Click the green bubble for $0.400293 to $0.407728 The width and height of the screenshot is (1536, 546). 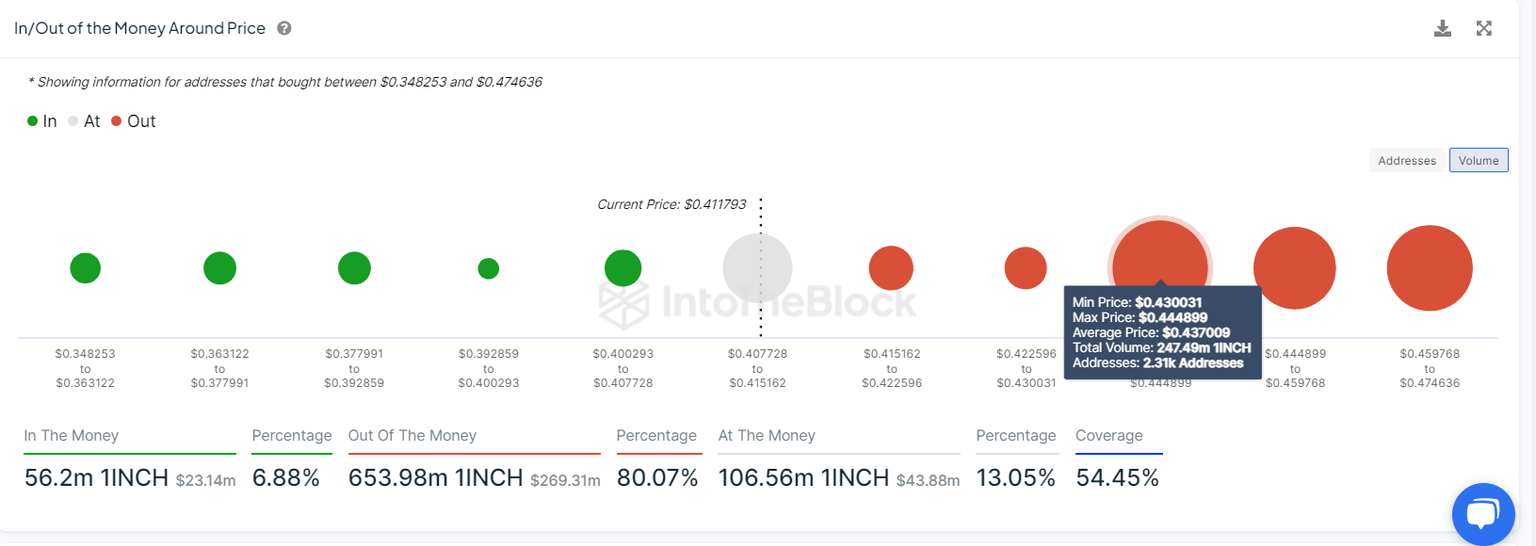(x=623, y=268)
